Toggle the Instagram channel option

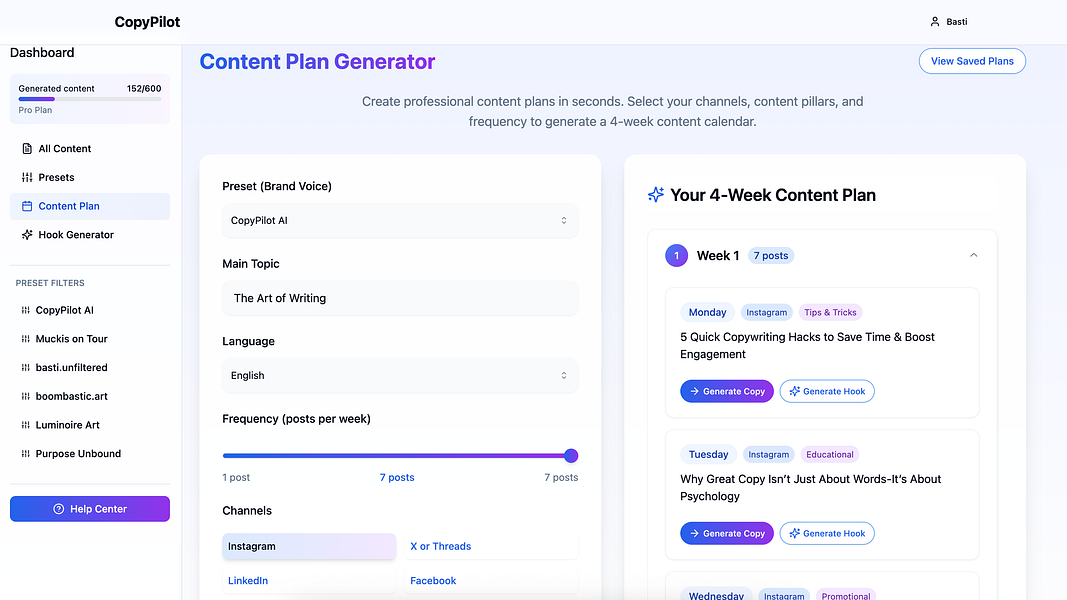pyautogui.click(x=309, y=546)
